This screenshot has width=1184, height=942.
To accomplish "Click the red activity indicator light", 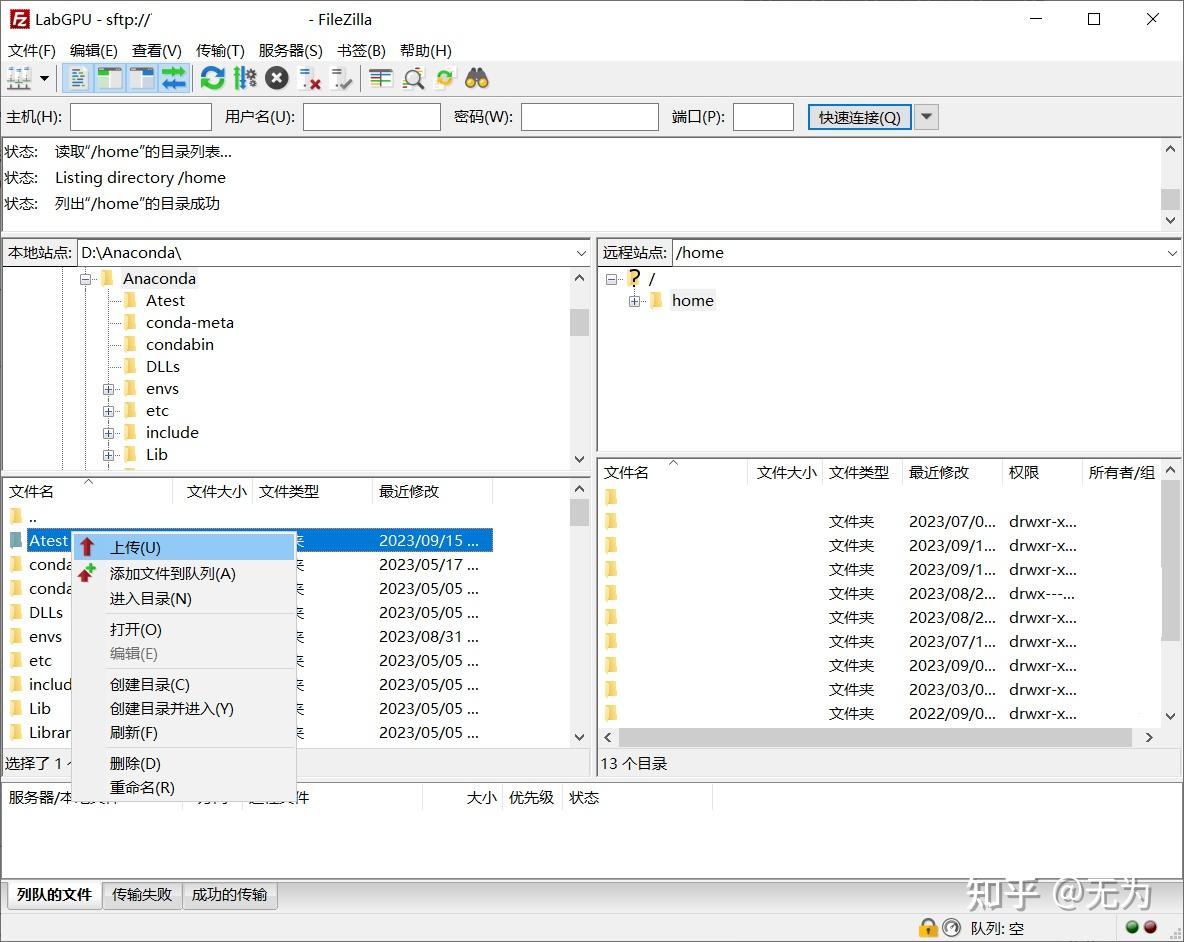I will [x=1150, y=927].
